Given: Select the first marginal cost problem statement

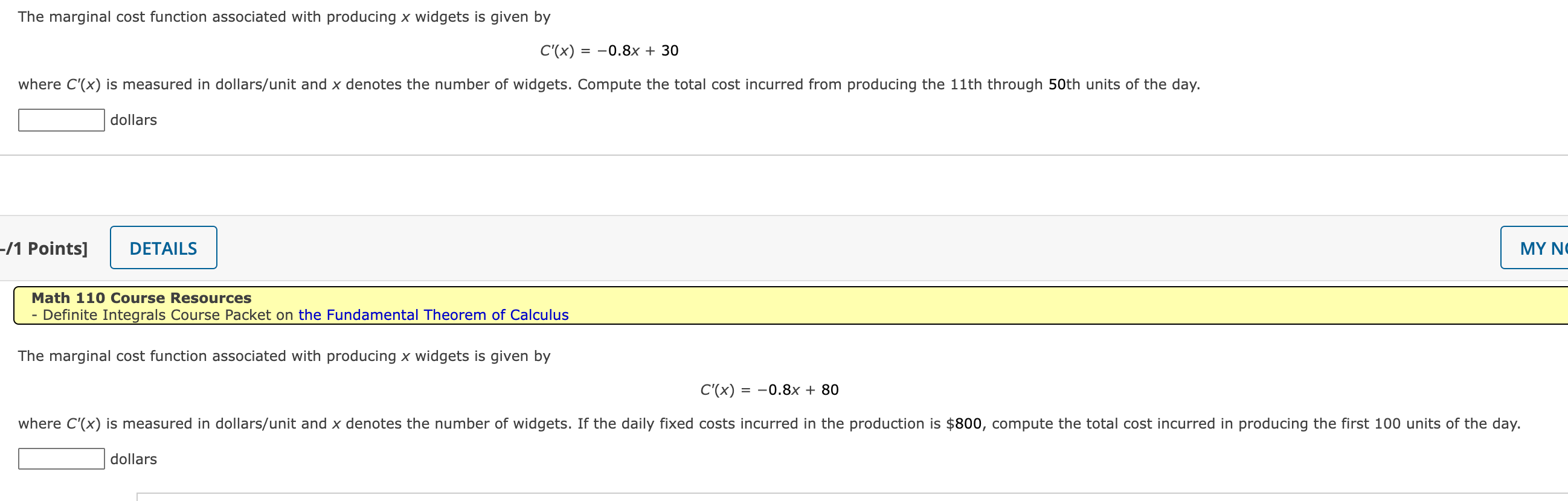Looking at the screenshot, I should click(283, 17).
